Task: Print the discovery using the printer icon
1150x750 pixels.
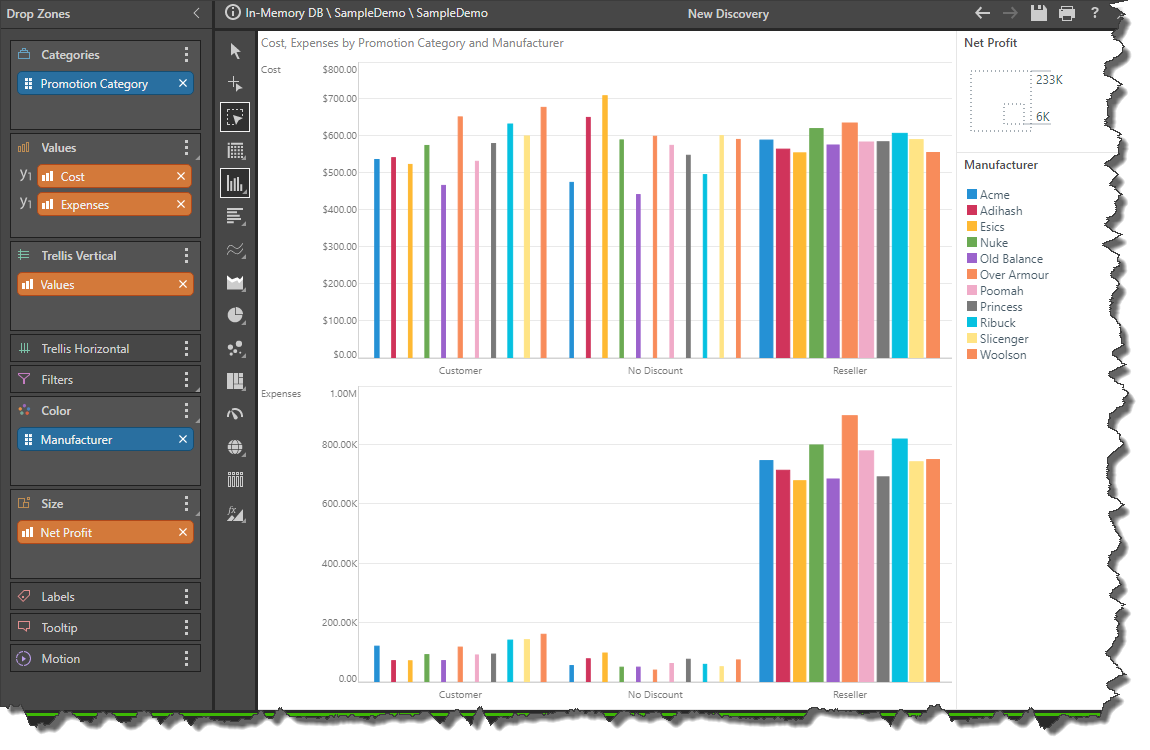Action: 1067,13
